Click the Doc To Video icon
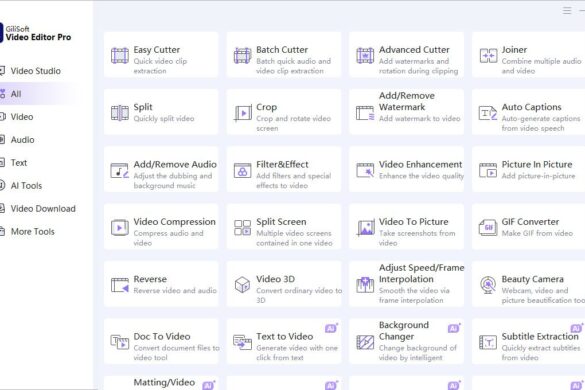Screen dimensions: 585x390 120,342
